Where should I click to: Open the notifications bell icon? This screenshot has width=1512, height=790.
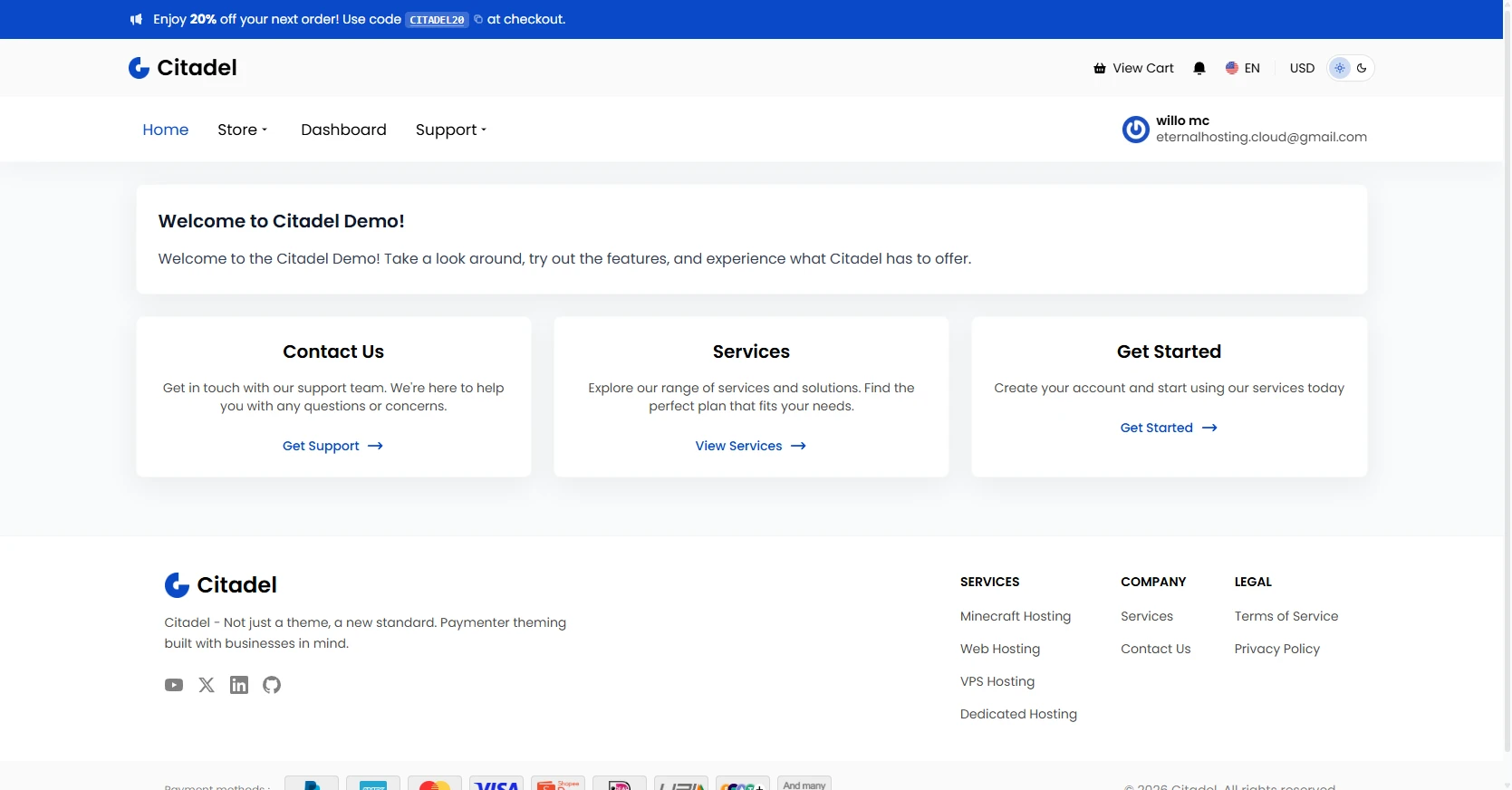point(1199,68)
